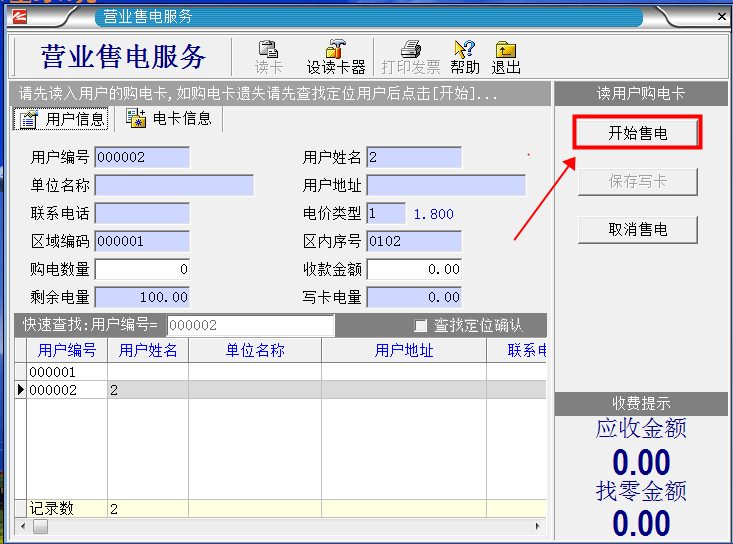The height and width of the screenshot is (544, 733).
Task: Click the 单位名称 input field
Action: 174,186
